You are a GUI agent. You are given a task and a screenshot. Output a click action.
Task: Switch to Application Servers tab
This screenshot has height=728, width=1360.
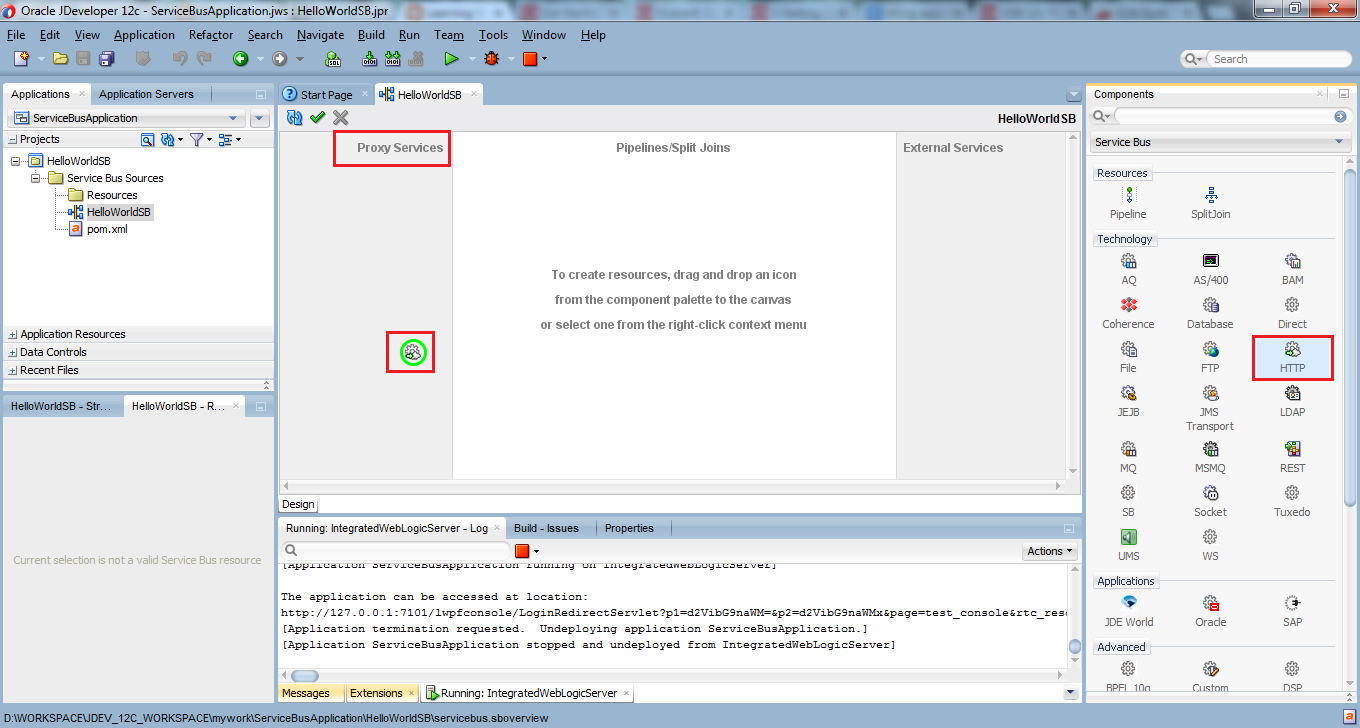point(146,94)
